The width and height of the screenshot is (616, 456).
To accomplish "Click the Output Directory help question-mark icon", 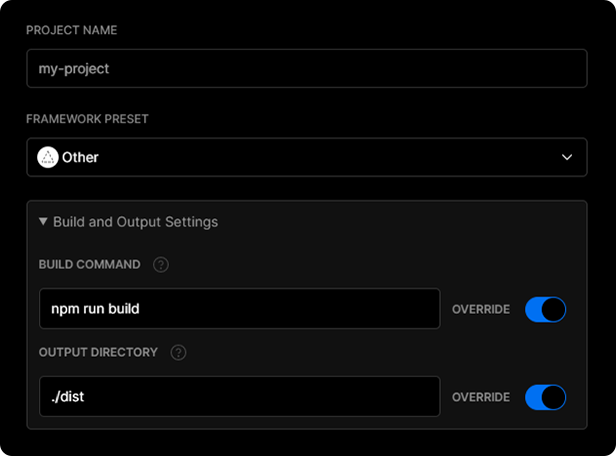I will pos(178,352).
